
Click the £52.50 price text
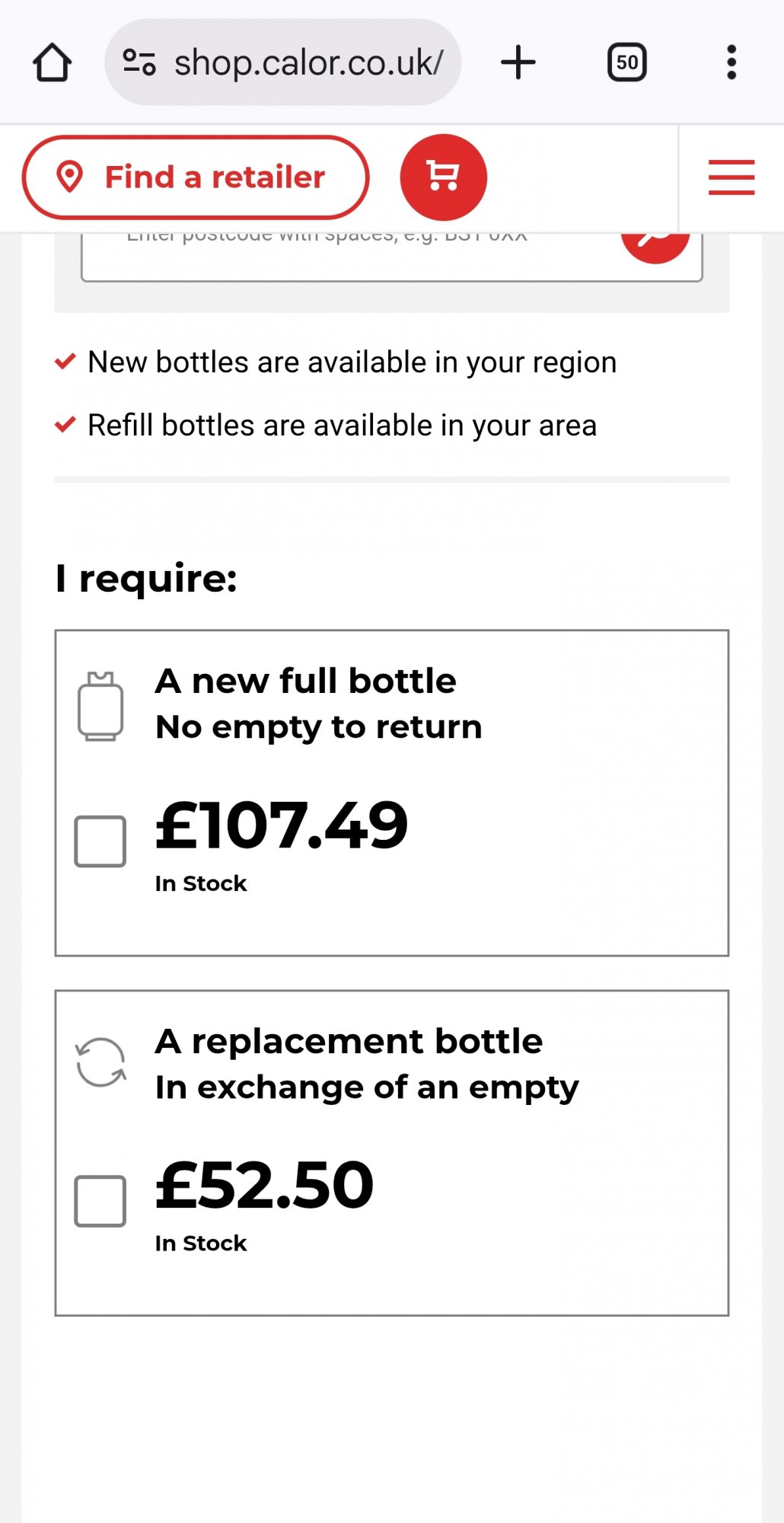click(264, 1185)
